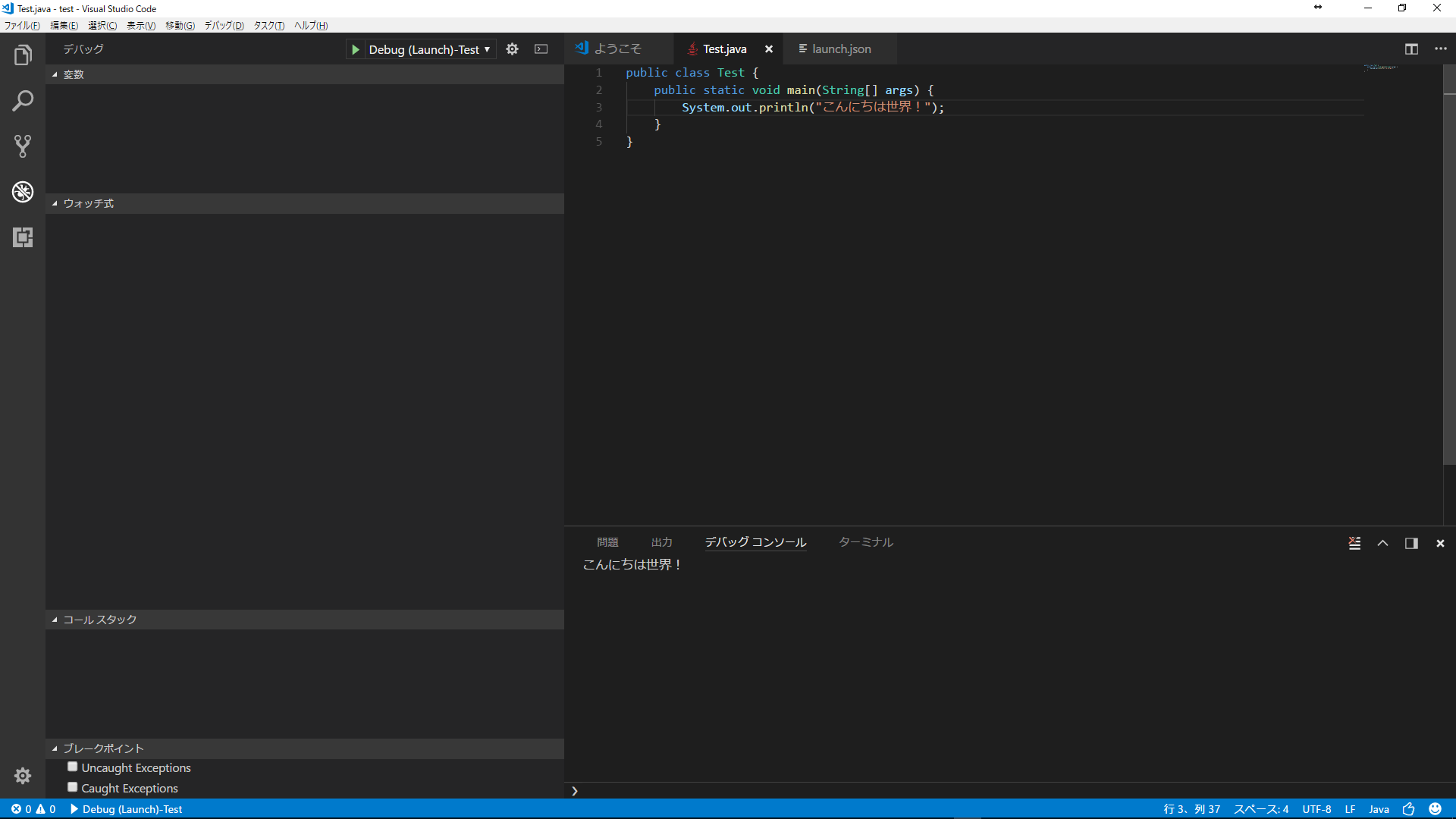Switch to the launch.json tab
Image resolution: width=1456 pixels, height=819 pixels.
(x=840, y=49)
